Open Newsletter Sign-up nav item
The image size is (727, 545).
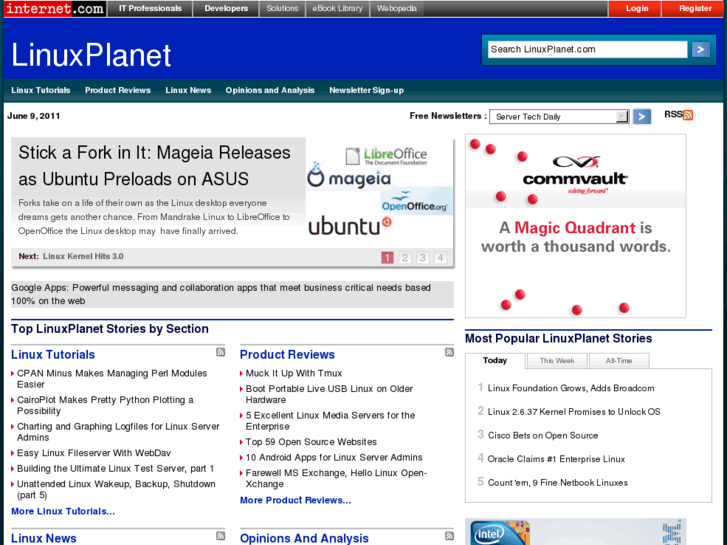(366, 90)
